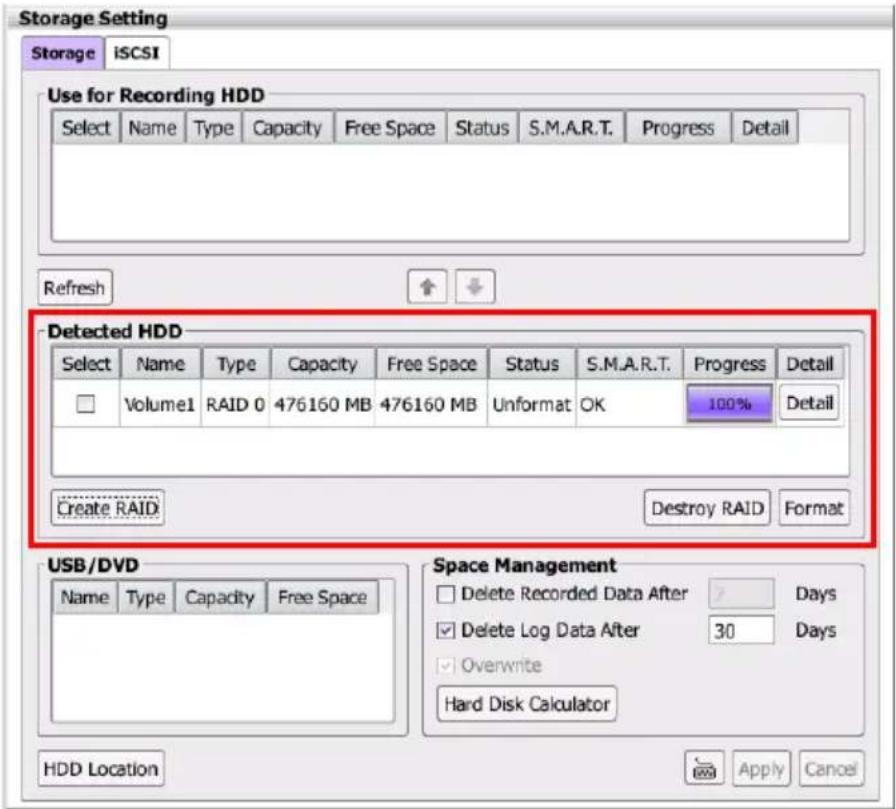Image resolution: width=896 pixels, height=809 pixels.
Task: Enable Delete Recorded Data After checkbox
Action: [x=445, y=594]
